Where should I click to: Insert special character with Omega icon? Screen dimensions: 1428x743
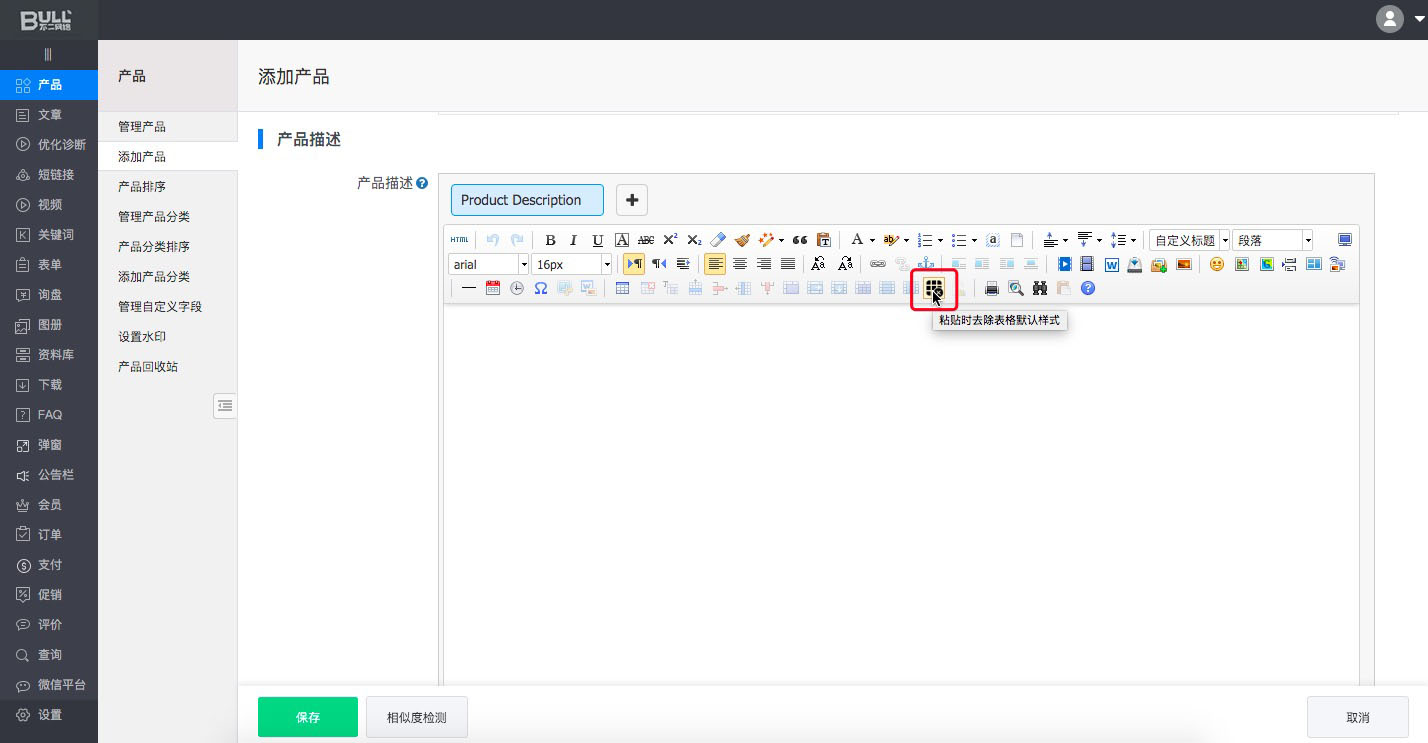coord(541,288)
